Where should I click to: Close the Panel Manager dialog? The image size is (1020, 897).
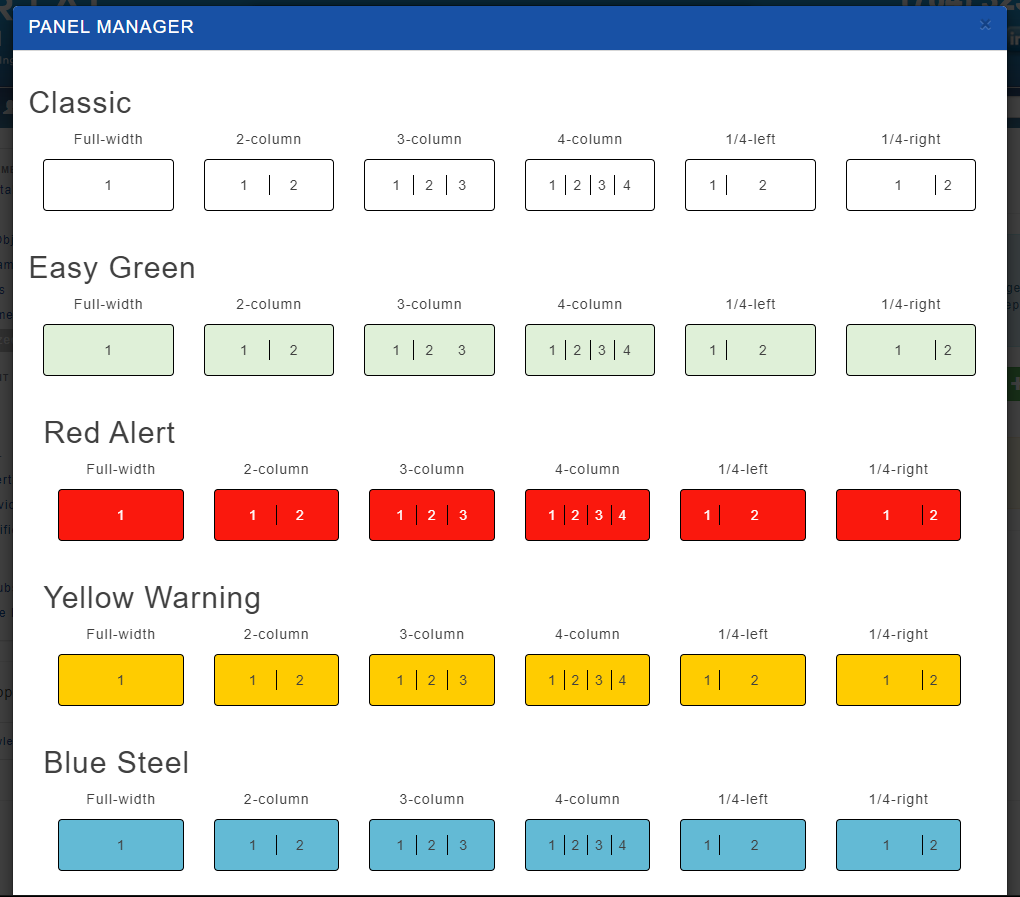pyautogui.click(x=986, y=25)
